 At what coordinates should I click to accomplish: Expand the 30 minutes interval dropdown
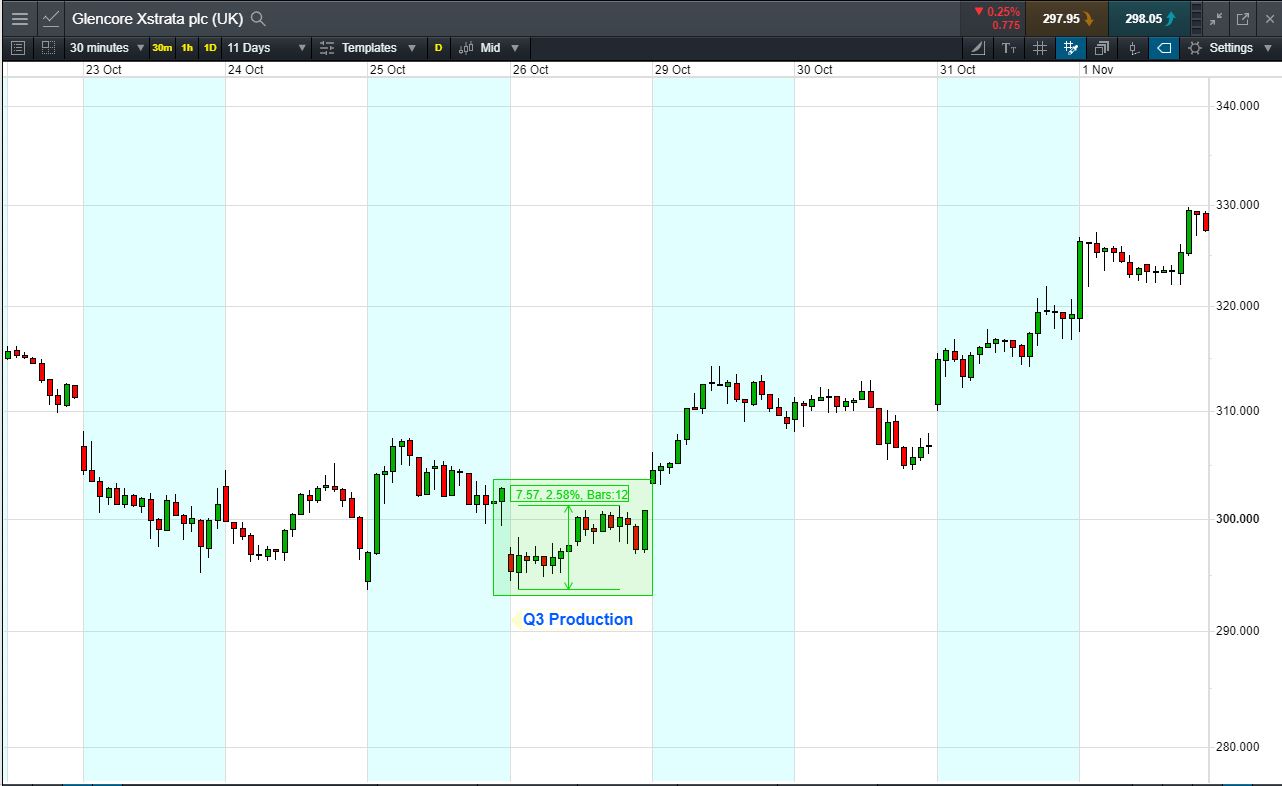[x=106, y=48]
